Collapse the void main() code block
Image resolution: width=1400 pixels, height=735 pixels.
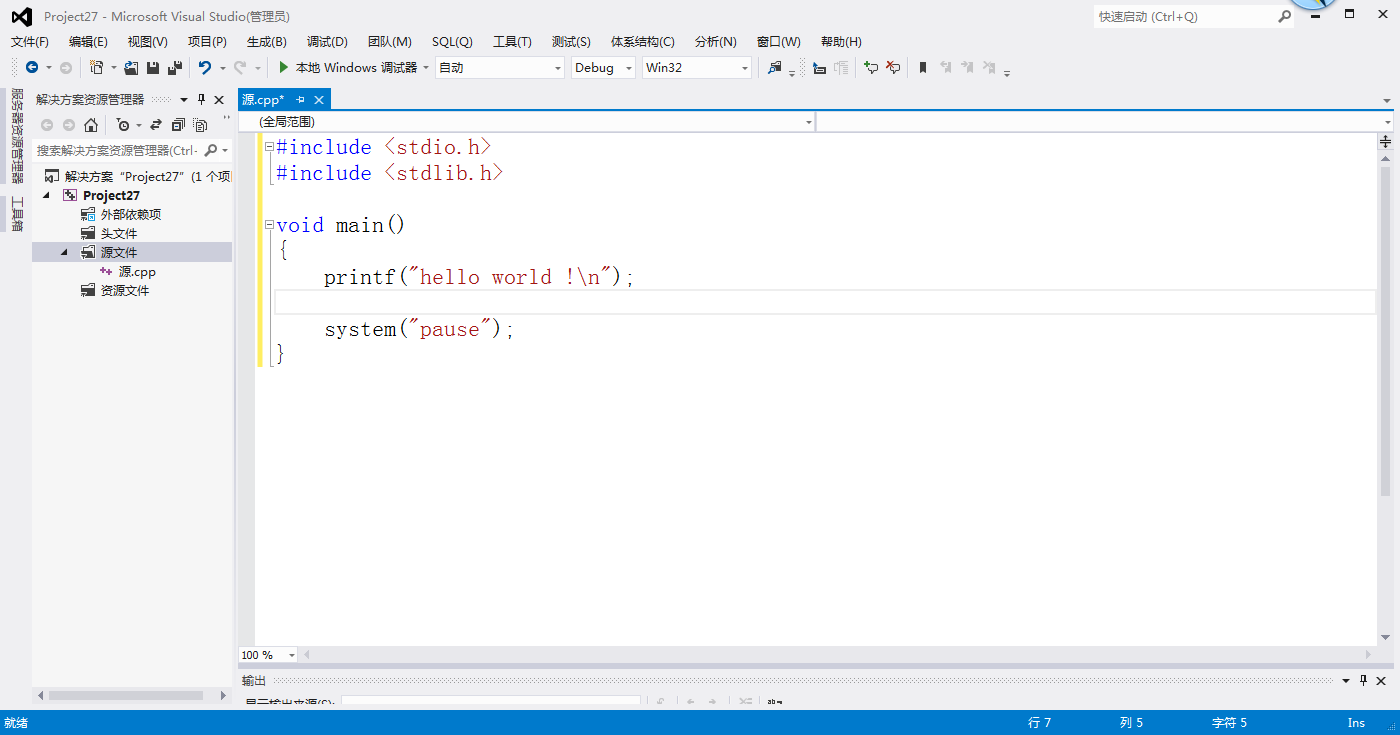(x=269, y=225)
